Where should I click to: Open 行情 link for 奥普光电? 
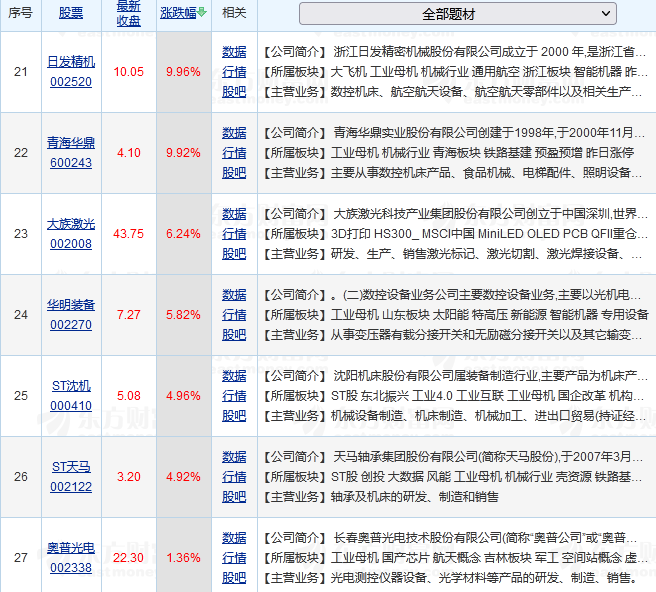pyautogui.click(x=234, y=558)
